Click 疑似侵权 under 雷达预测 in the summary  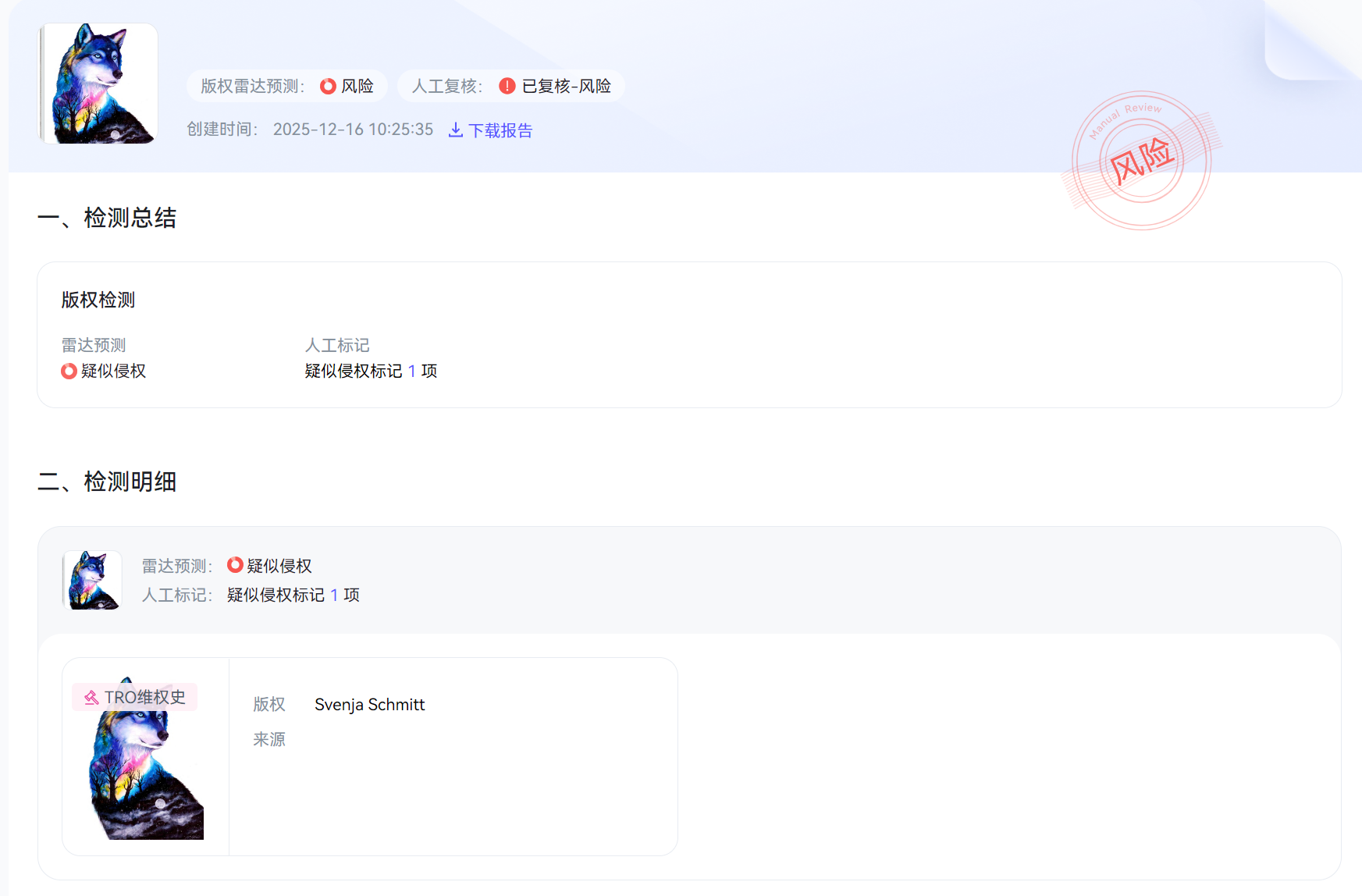113,371
